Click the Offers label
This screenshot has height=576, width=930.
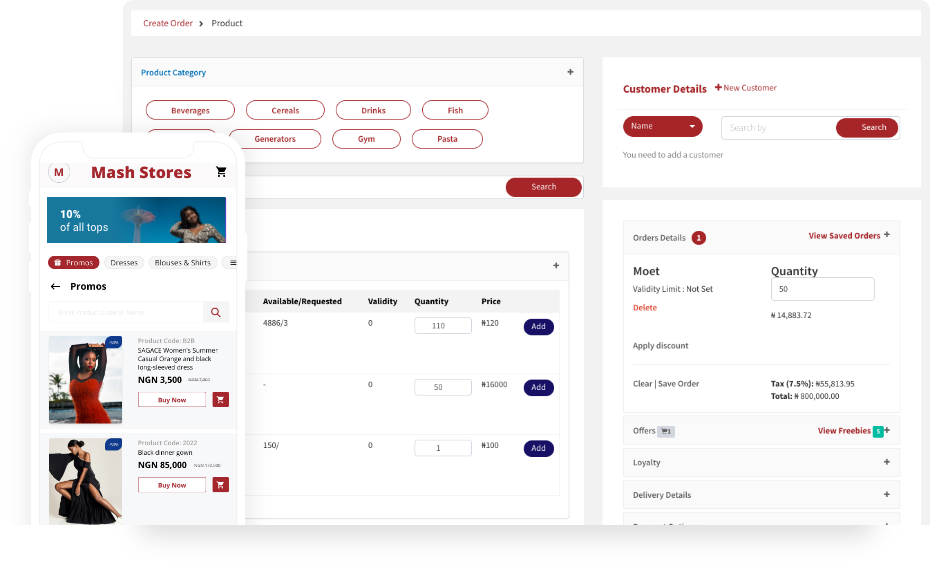pyautogui.click(x=644, y=431)
